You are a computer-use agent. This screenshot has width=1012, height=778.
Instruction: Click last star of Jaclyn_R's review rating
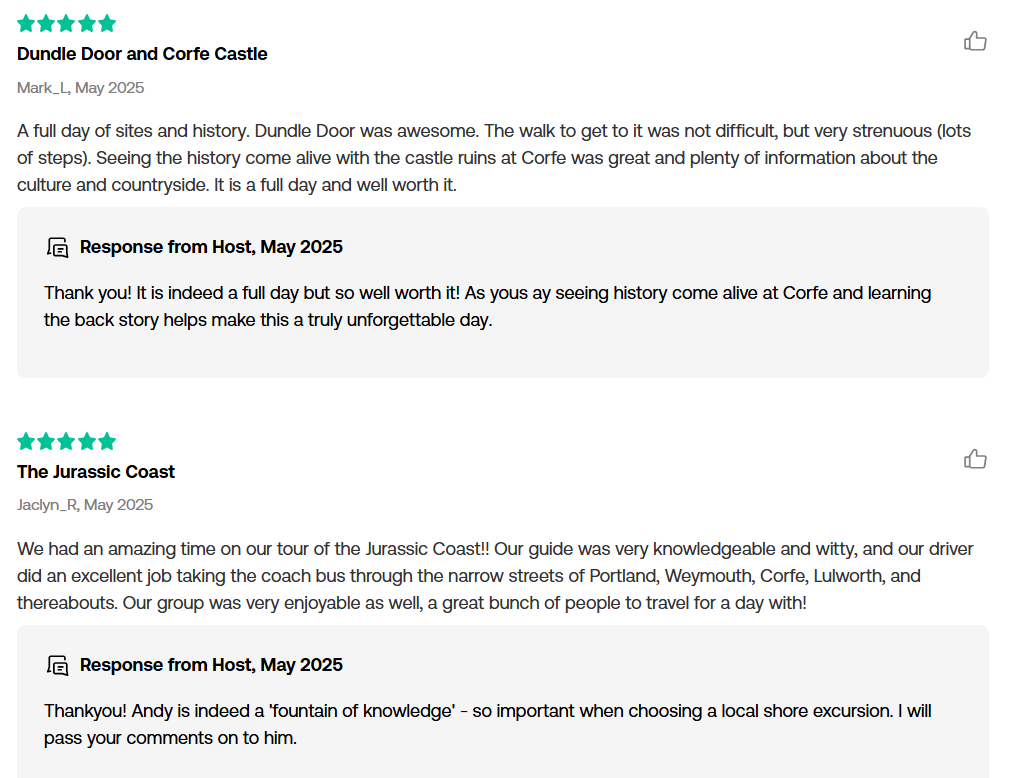[x=107, y=442]
